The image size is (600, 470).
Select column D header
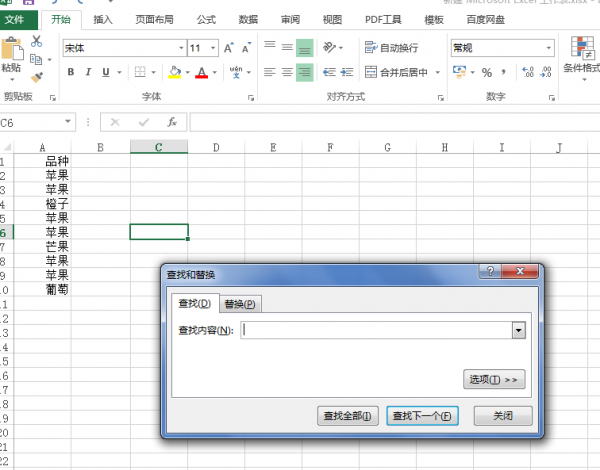216,147
